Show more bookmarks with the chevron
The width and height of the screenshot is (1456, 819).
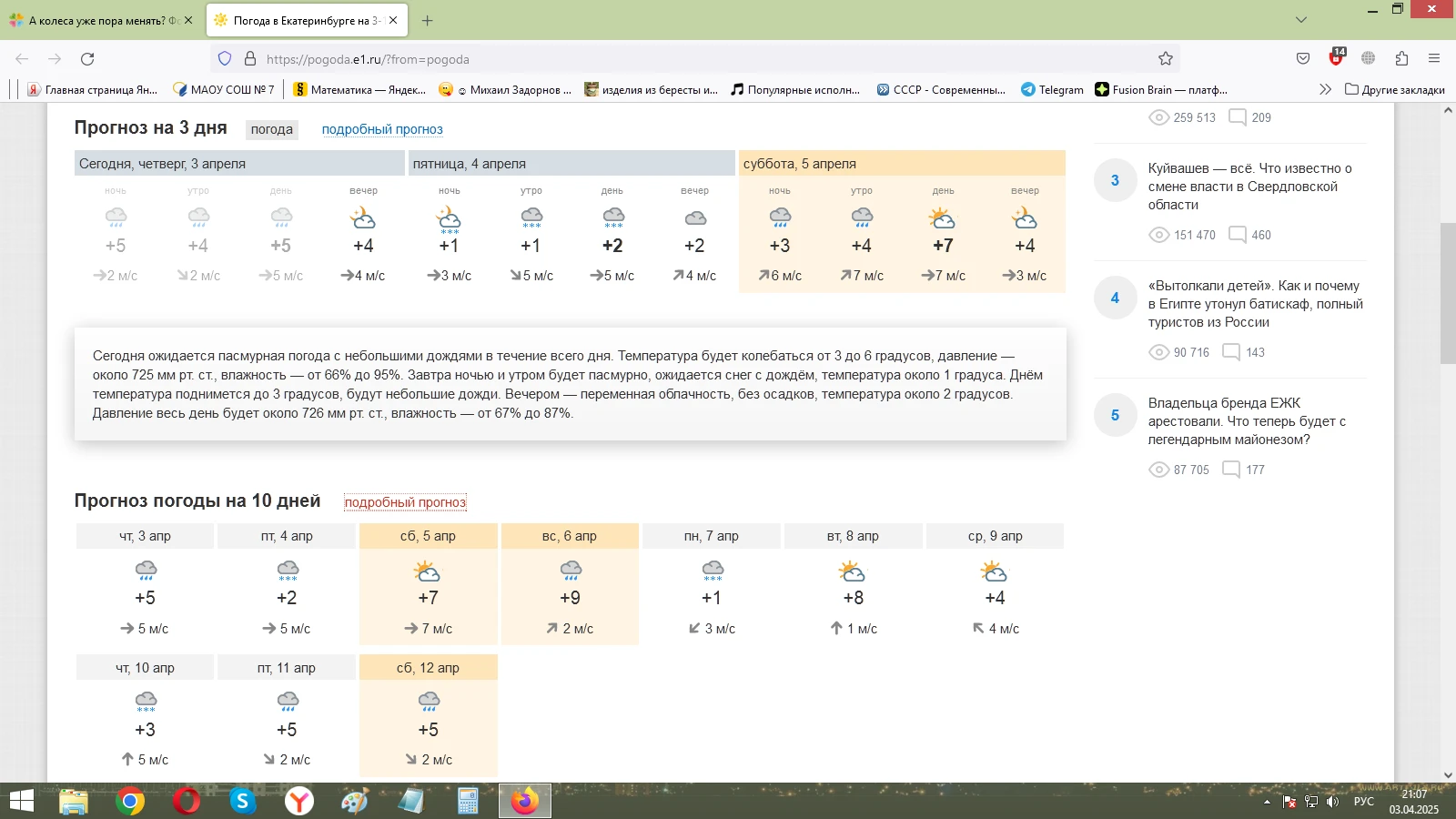pos(1325,89)
